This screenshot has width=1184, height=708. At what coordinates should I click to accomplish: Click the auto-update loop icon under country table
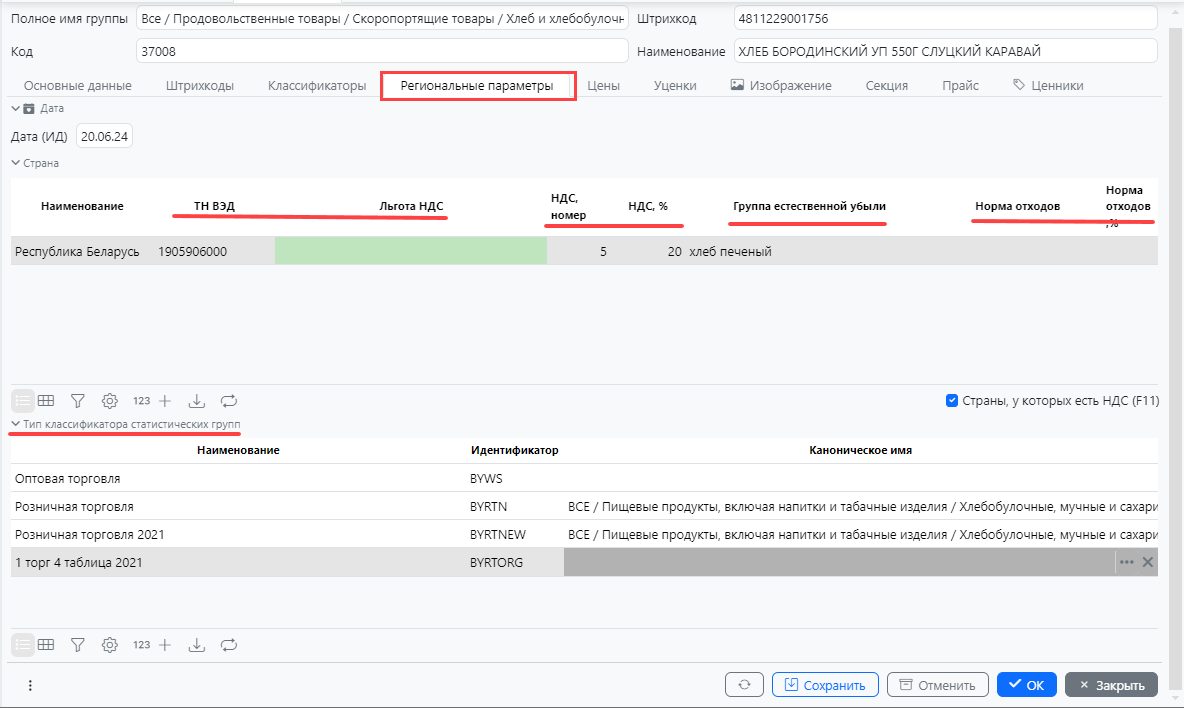tap(229, 401)
